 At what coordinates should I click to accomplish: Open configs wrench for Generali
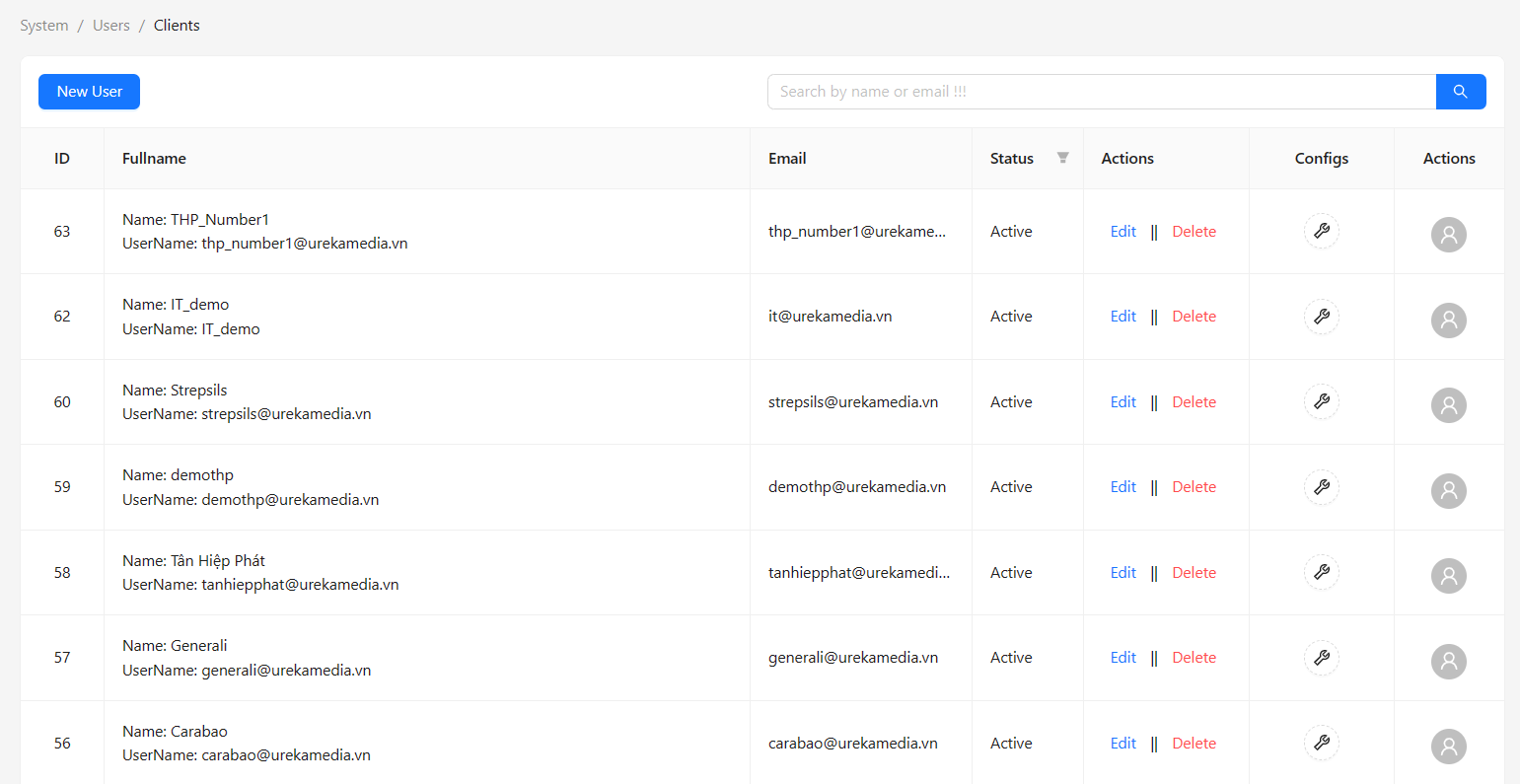(x=1322, y=658)
